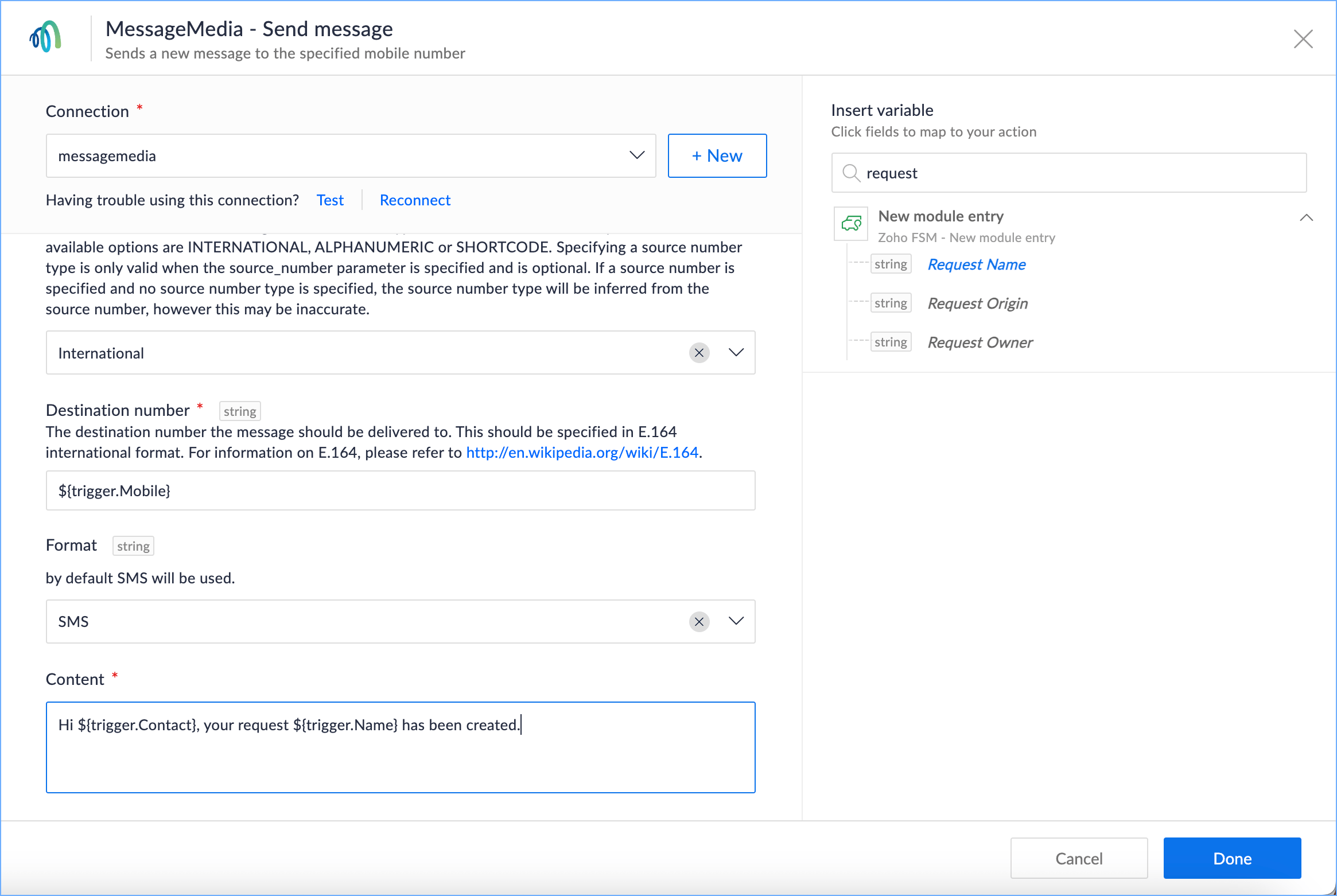Click the Test connection link
The image size is (1337, 896).
pos(330,200)
